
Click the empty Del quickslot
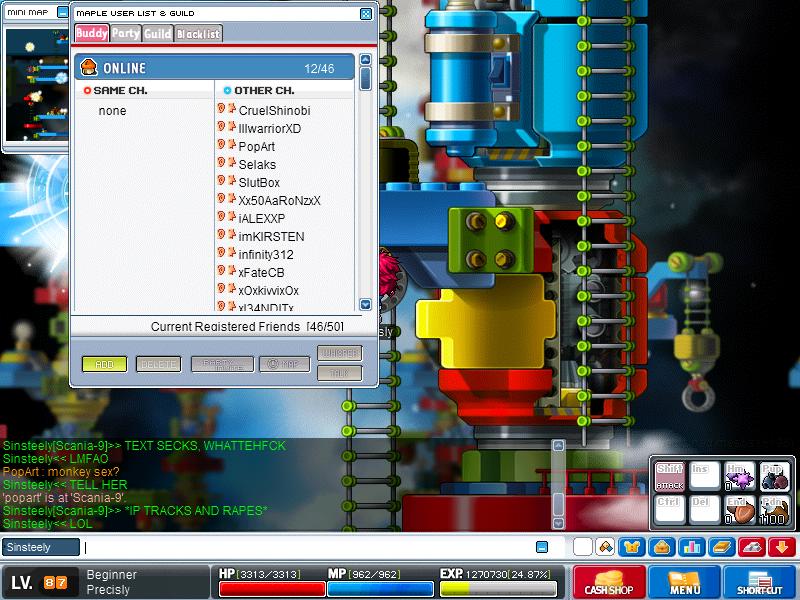click(x=705, y=509)
